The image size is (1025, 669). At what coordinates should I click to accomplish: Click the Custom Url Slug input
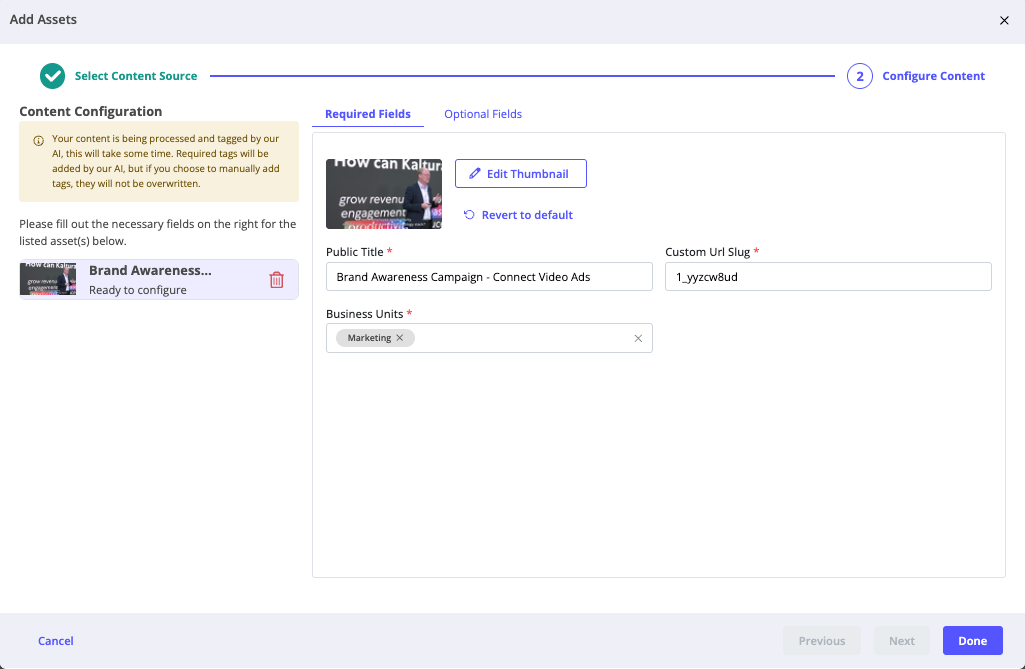pos(828,277)
